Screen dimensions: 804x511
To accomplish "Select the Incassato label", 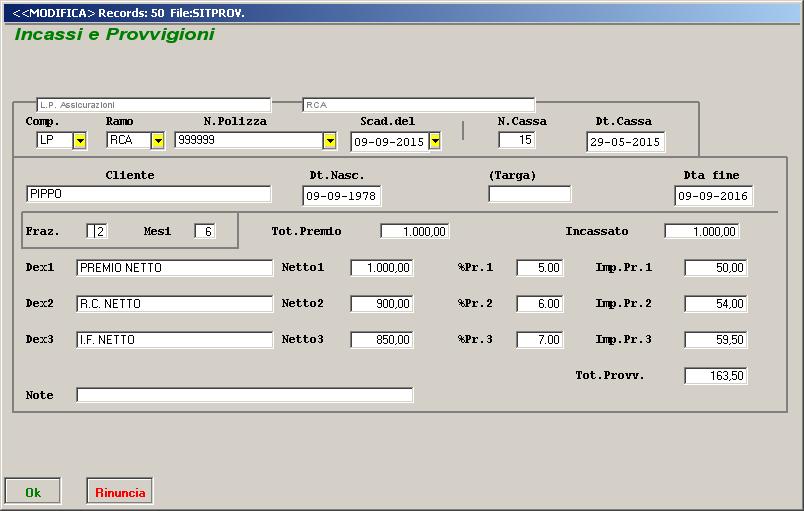I will [x=597, y=231].
